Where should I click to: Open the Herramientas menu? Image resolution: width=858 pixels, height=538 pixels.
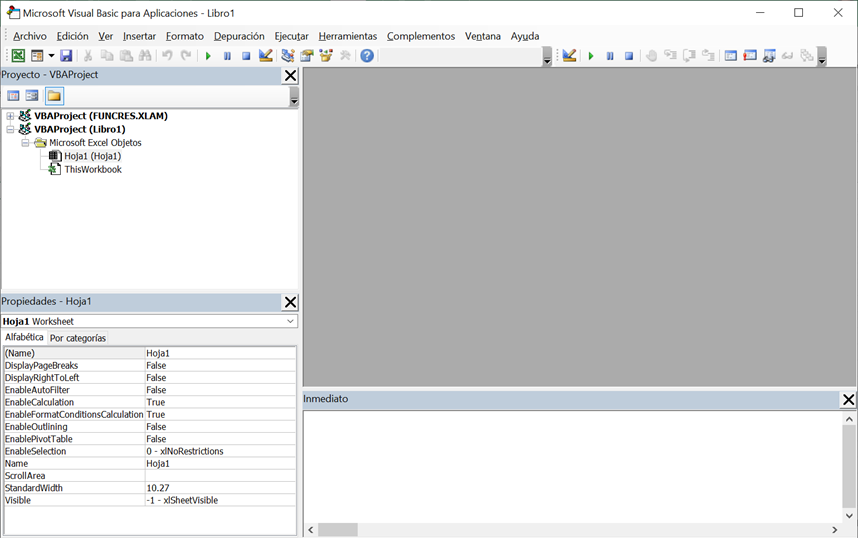[x=347, y=36]
